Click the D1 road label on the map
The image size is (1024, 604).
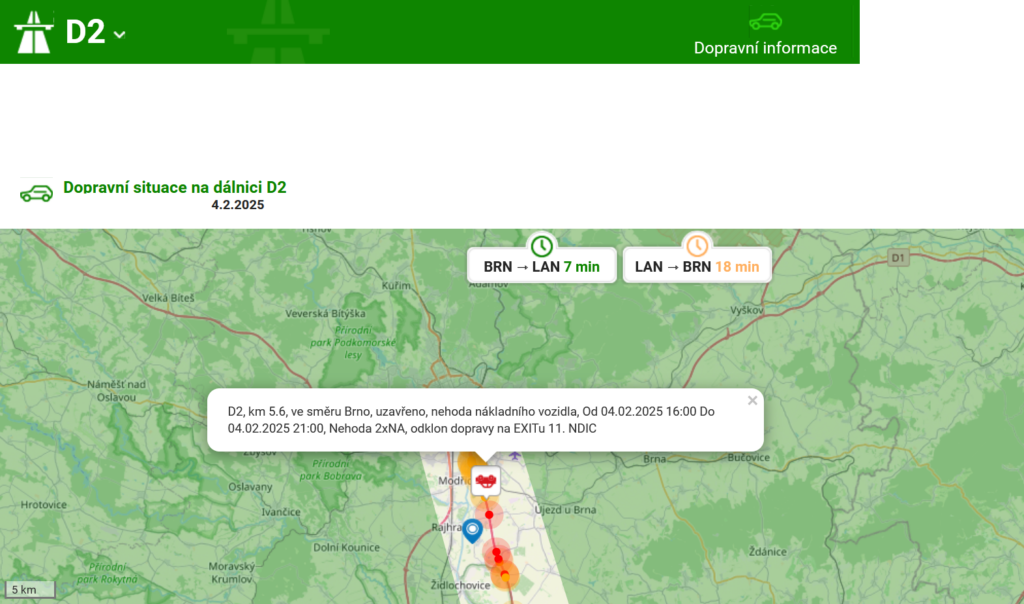point(899,258)
